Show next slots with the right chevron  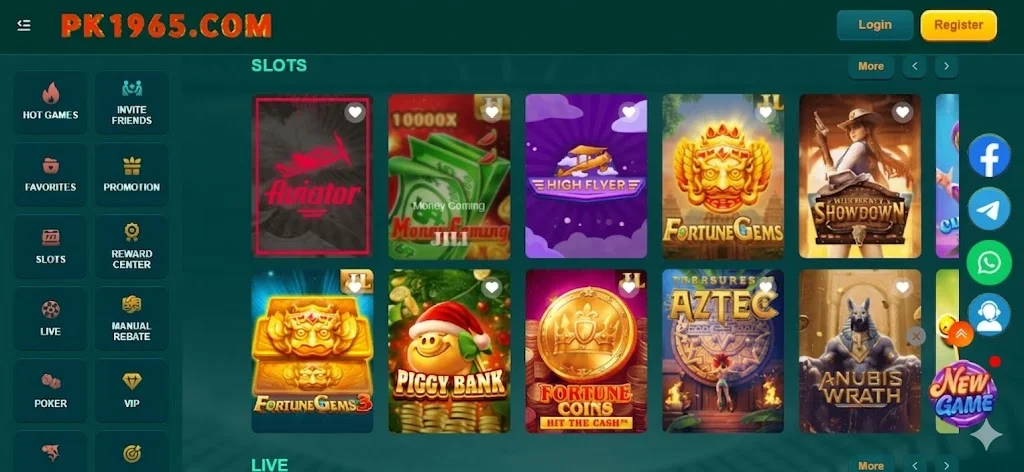[946, 66]
